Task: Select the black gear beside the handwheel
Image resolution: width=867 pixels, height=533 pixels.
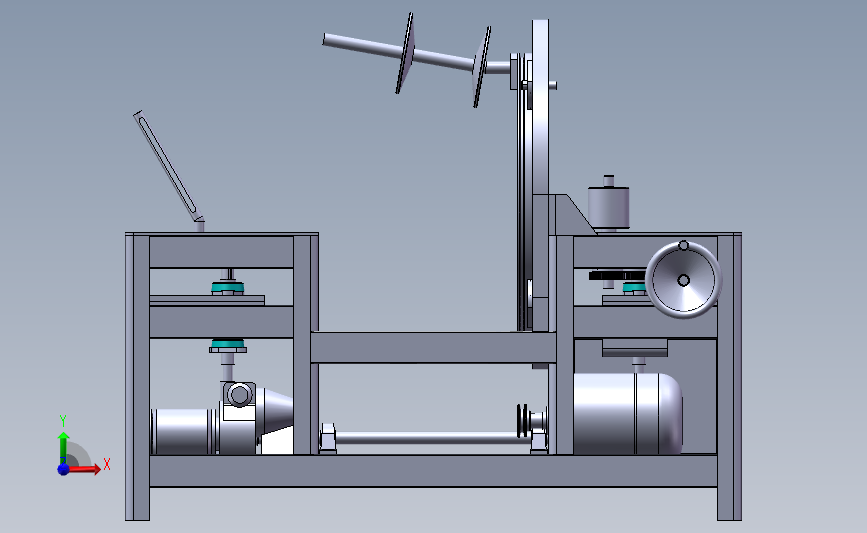Action: click(x=617, y=275)
